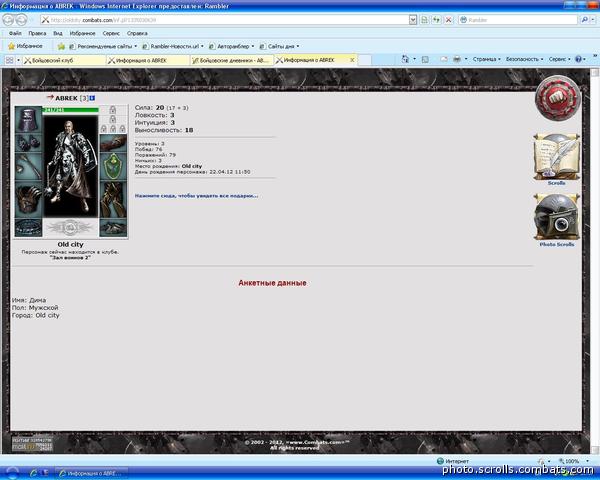Click the ABREK character portrait
The width and height of the screenshot is (600, 480).
click(70, 166)
